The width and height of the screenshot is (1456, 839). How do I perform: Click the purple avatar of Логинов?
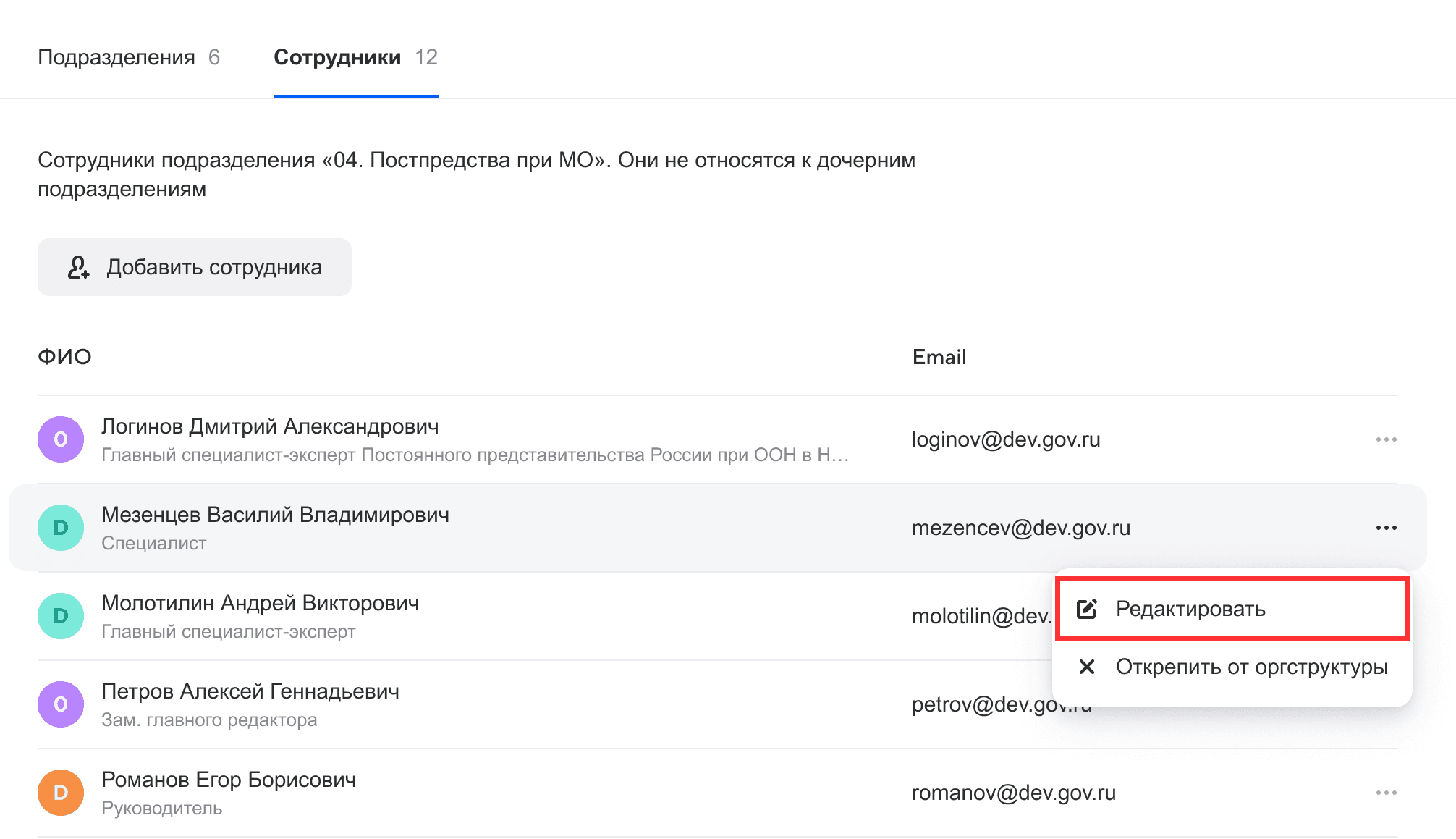[61, 439]
